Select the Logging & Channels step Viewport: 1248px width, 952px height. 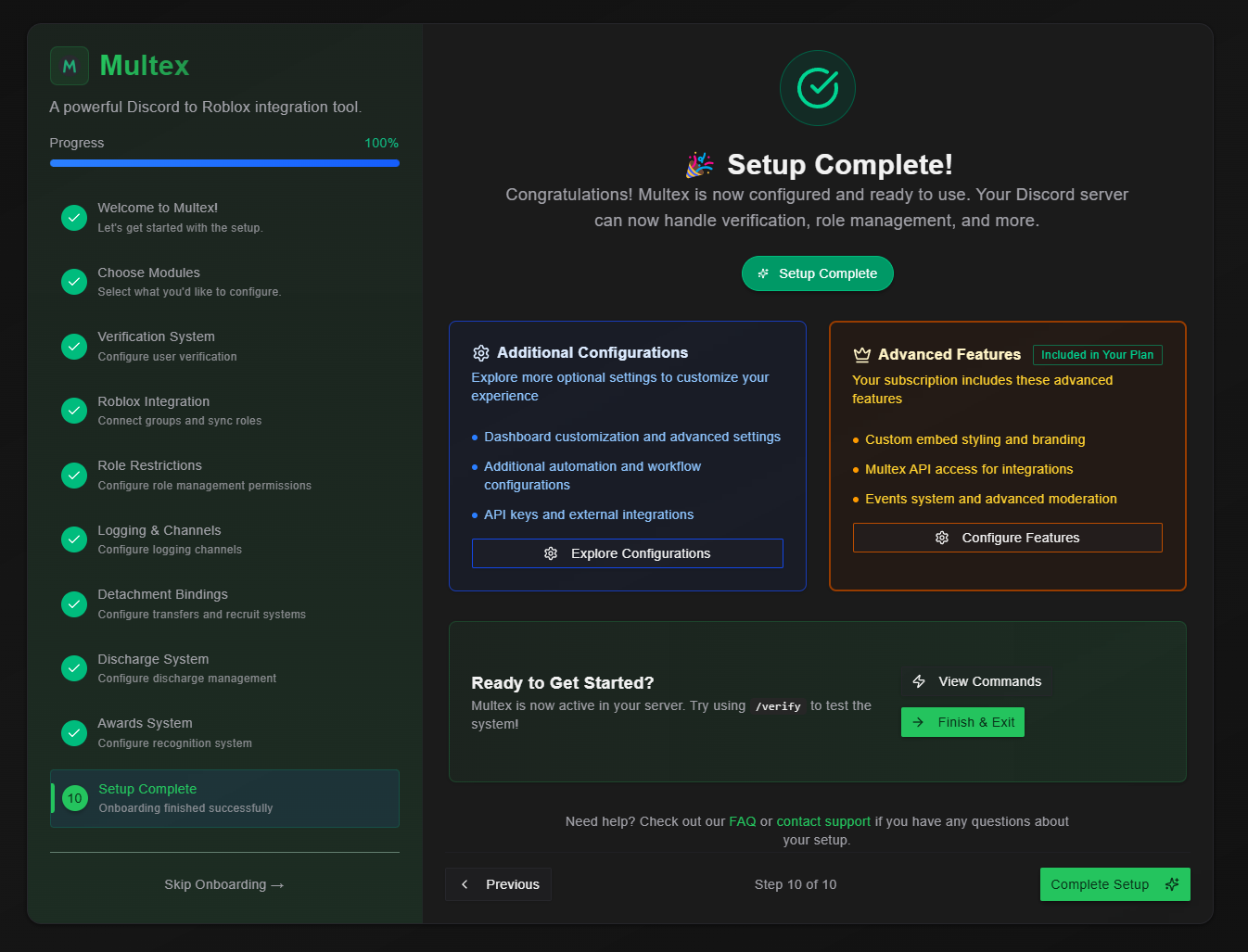click(224, 539)
